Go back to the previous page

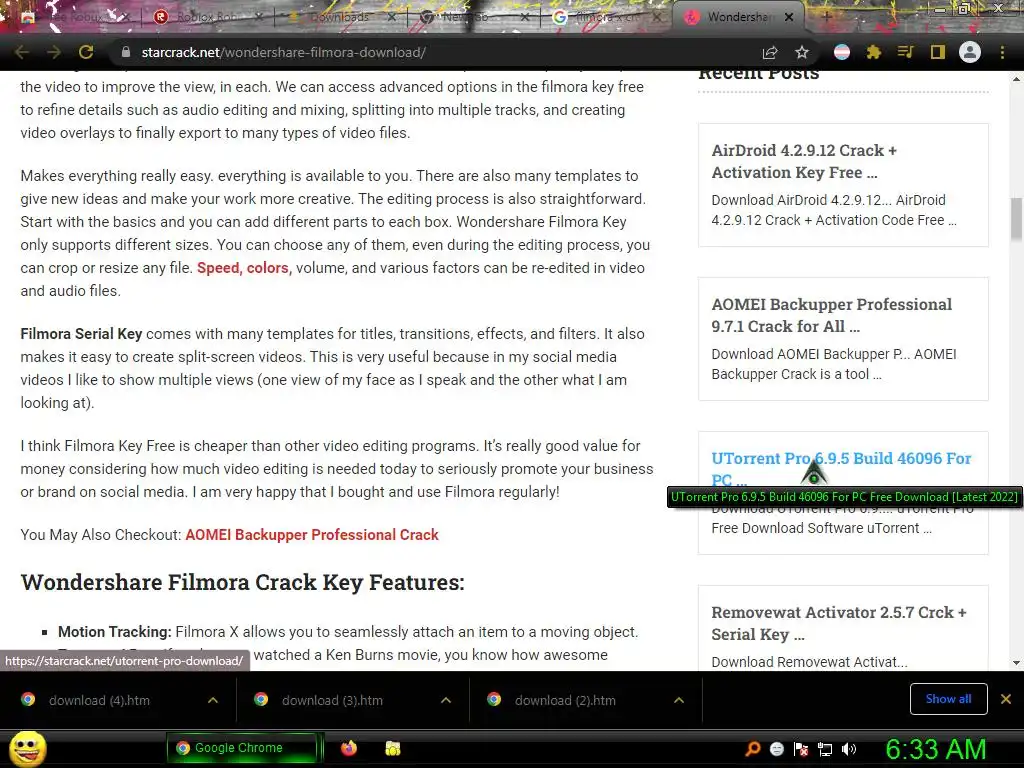click(22, 52)
